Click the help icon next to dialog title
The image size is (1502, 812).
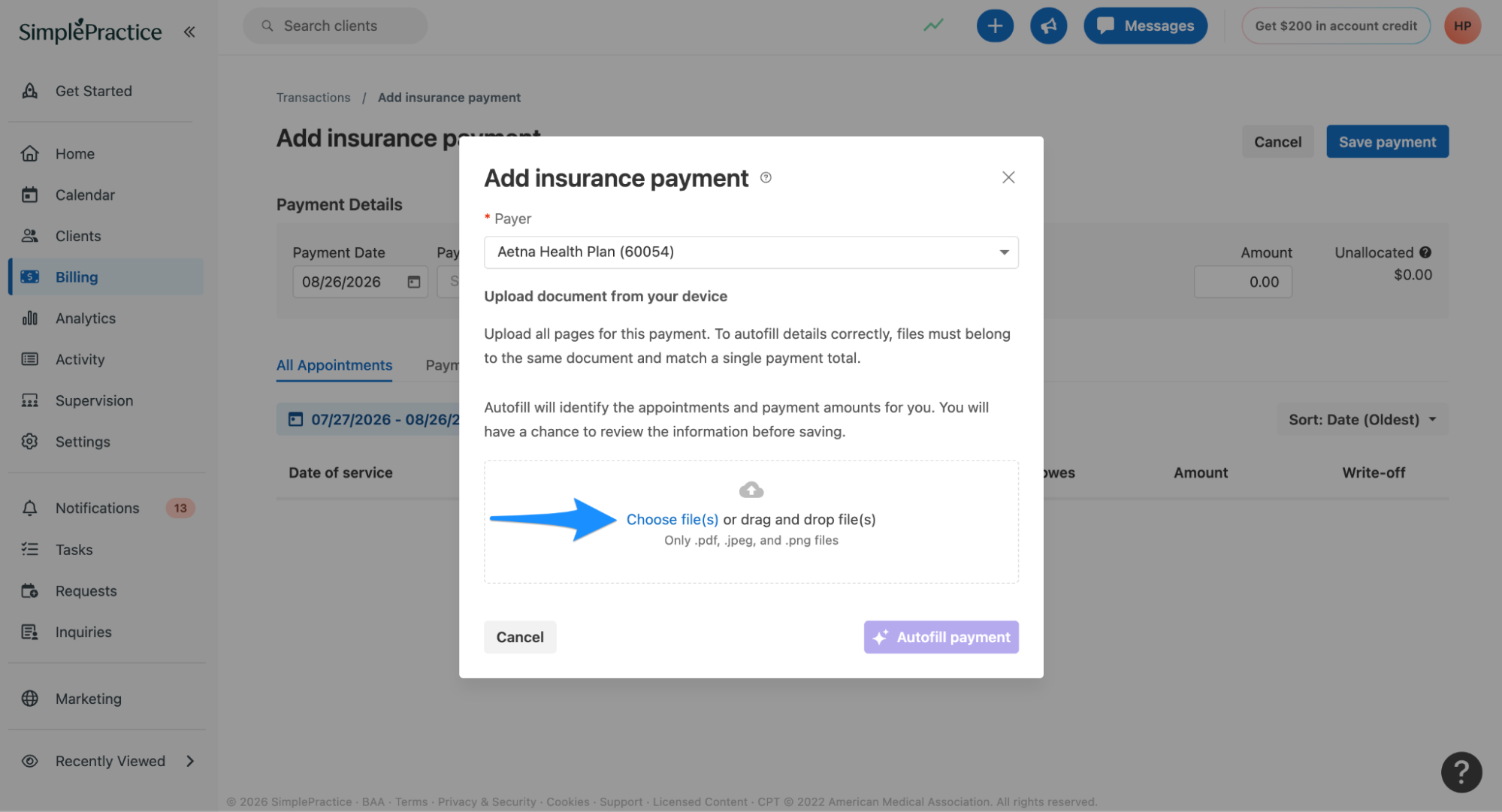(x=766, y=178)
